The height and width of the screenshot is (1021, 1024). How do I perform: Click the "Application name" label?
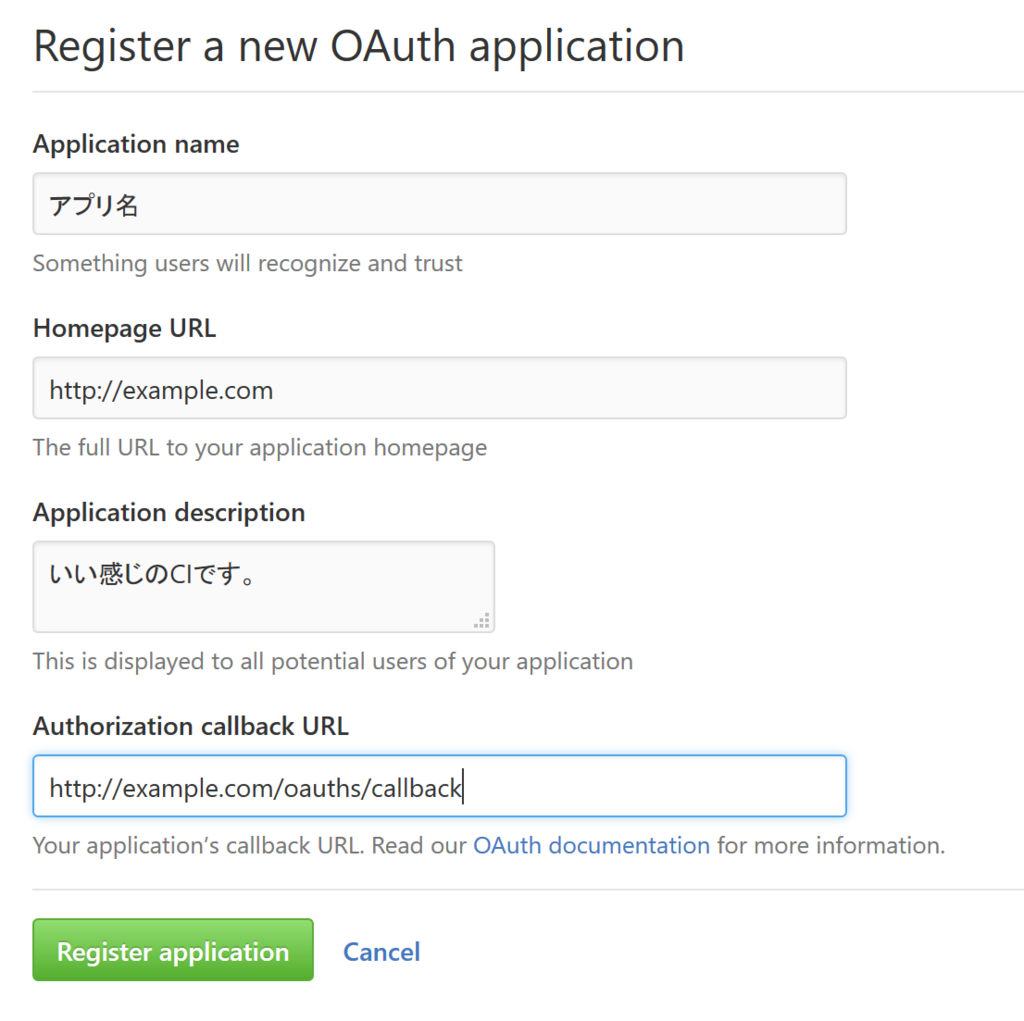tap(136, 144)
